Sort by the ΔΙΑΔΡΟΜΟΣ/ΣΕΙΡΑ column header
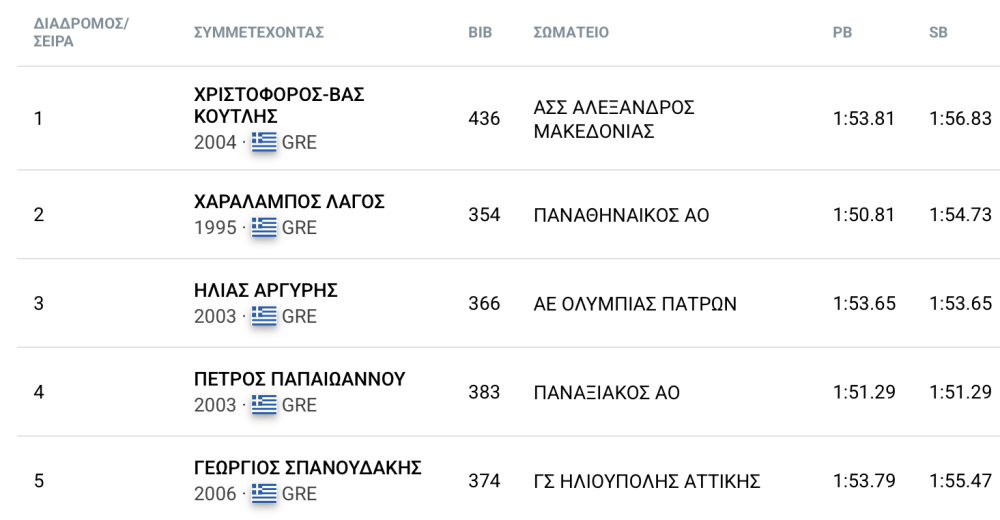The height and width of the screenshot is (520, 1000). coord(81,32)
